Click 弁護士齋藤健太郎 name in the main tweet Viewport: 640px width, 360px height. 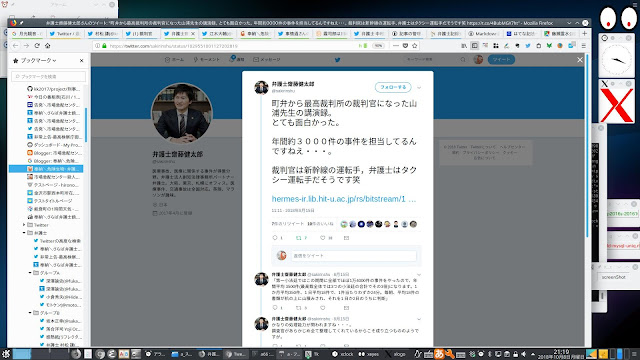click(x=293, y=84)
